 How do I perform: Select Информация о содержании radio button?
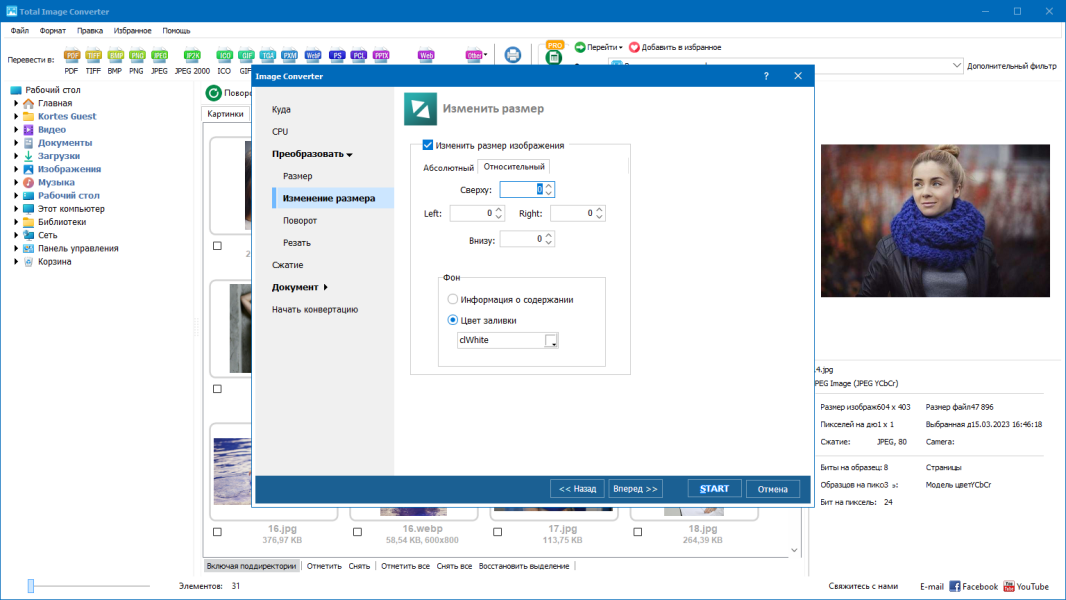click(x=453, y=299)
